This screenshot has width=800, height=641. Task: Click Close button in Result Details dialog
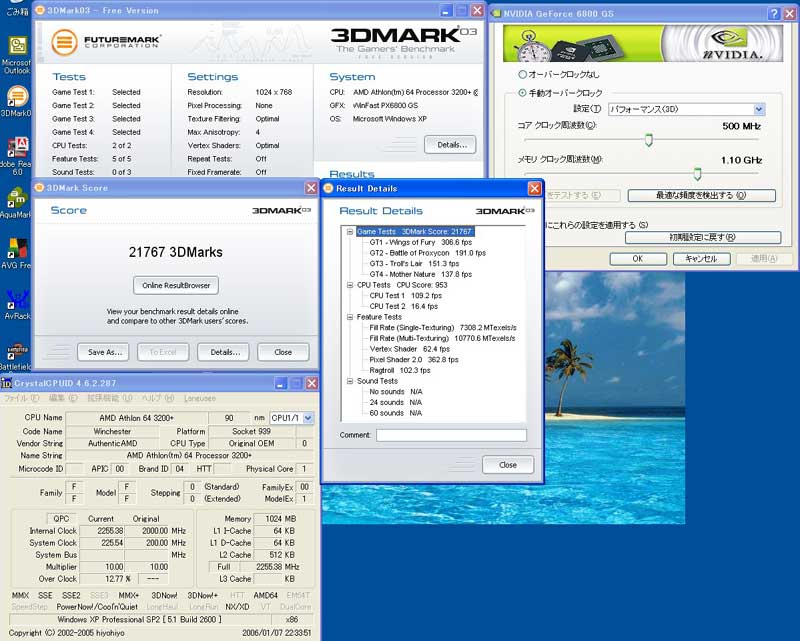point(508,465)
